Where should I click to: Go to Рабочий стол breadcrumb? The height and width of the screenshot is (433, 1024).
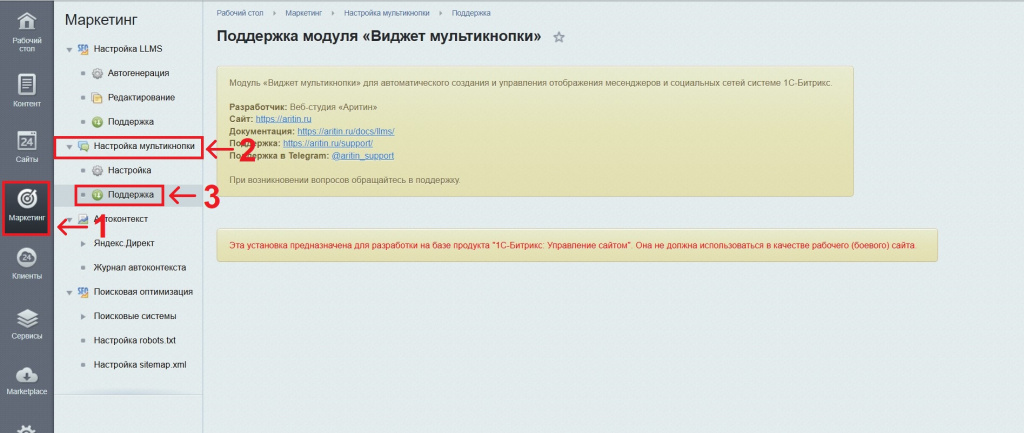pyautogui.click(x=240, y=13)
